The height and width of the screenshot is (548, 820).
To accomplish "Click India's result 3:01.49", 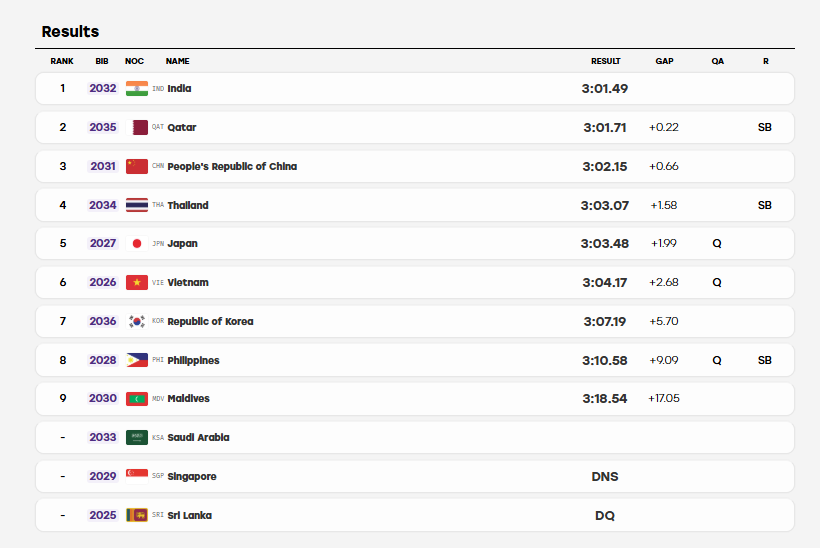I will click(605, 88).
